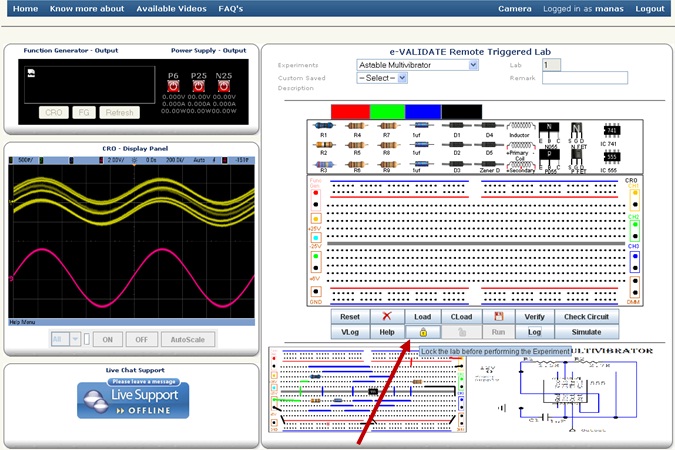Open the Experiments dropdown showing Astable Multivibrator
The image size is (675, 450).
click(x=418, y=65)
